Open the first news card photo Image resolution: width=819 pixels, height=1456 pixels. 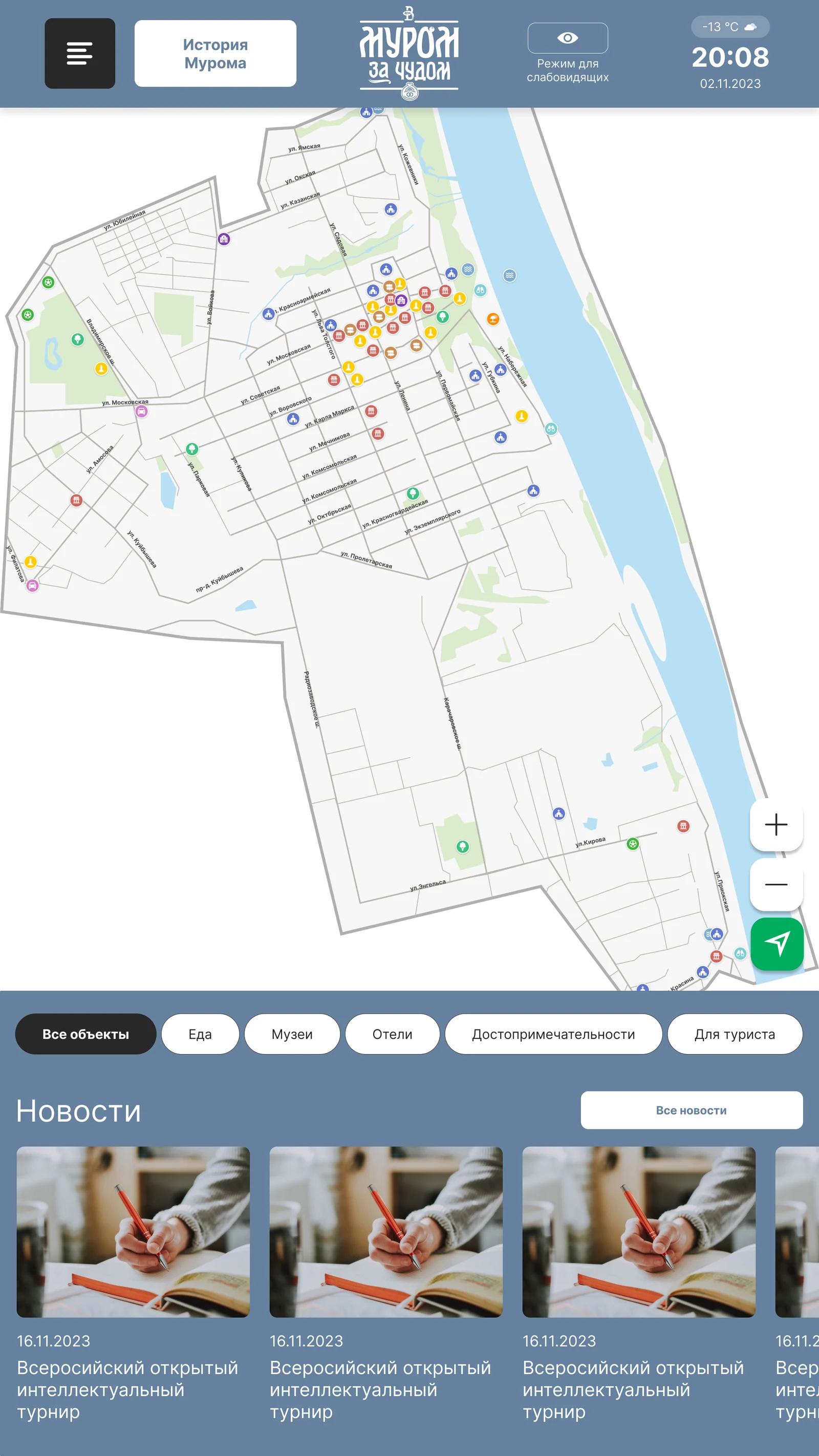pos(133,1232)
